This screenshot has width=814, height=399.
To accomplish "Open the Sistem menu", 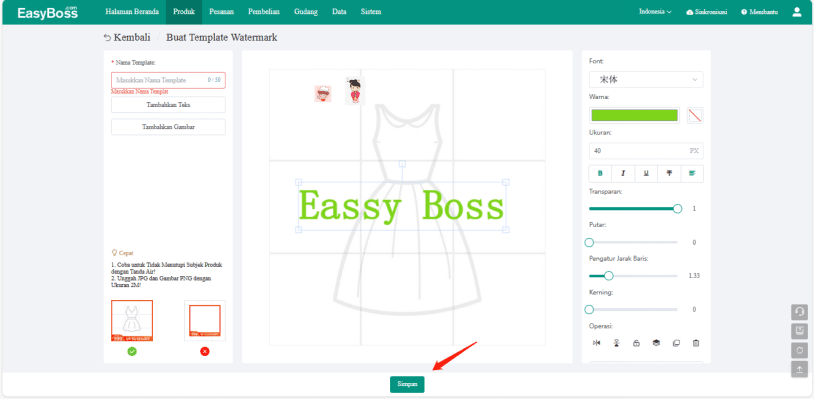I will [x=371, y=12].
